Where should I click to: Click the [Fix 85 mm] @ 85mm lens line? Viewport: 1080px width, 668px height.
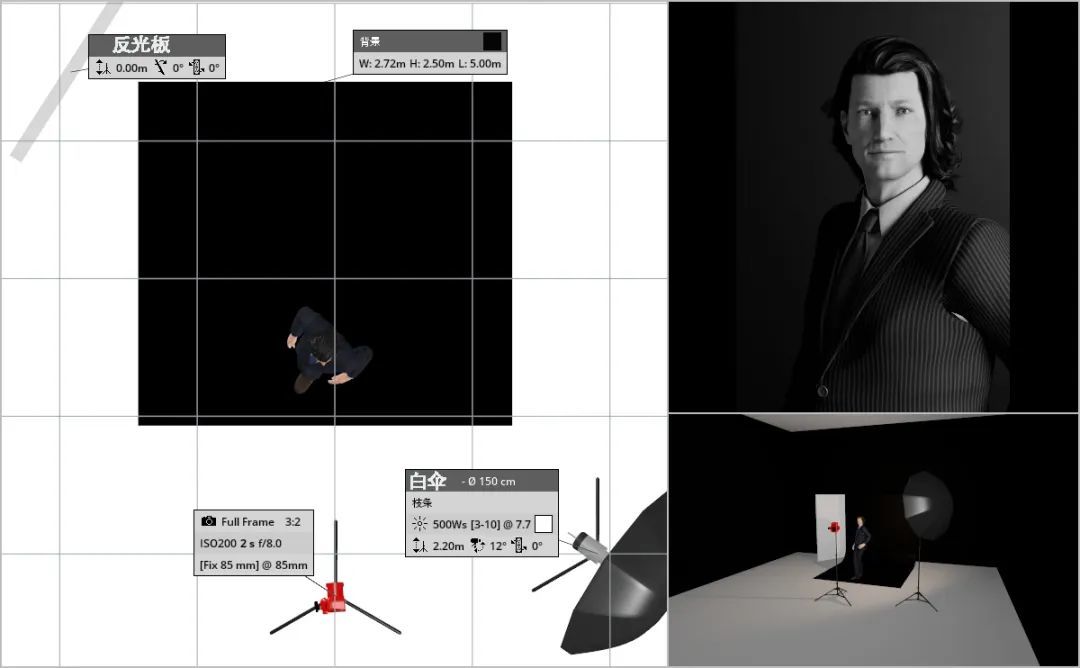pos(253,565)
